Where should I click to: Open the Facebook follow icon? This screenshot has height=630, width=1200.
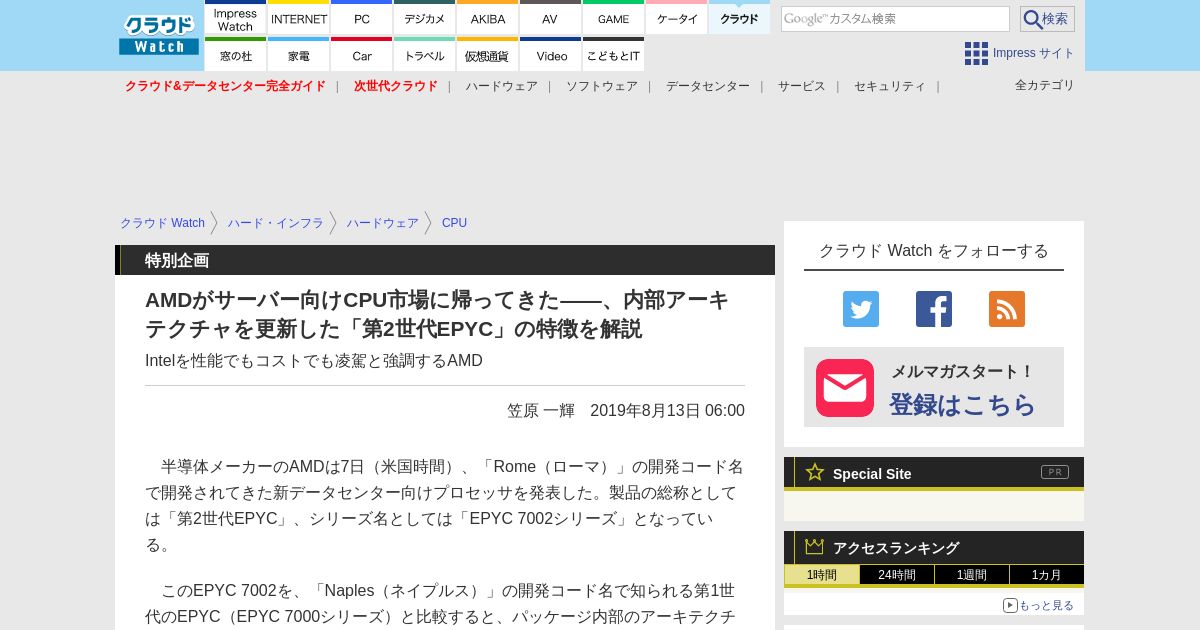pos(934,309)
